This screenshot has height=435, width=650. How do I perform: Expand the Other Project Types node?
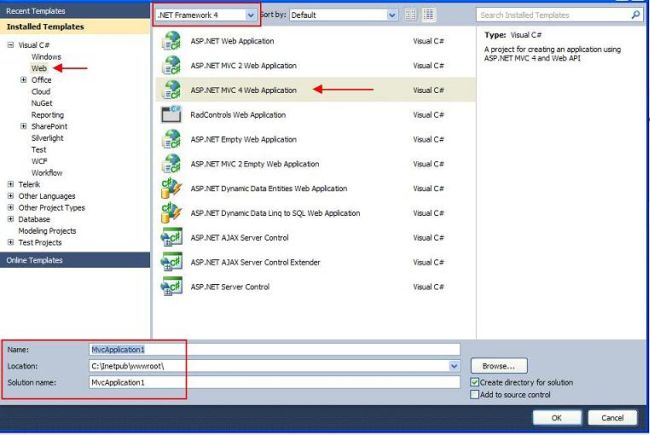coord(11,207)
